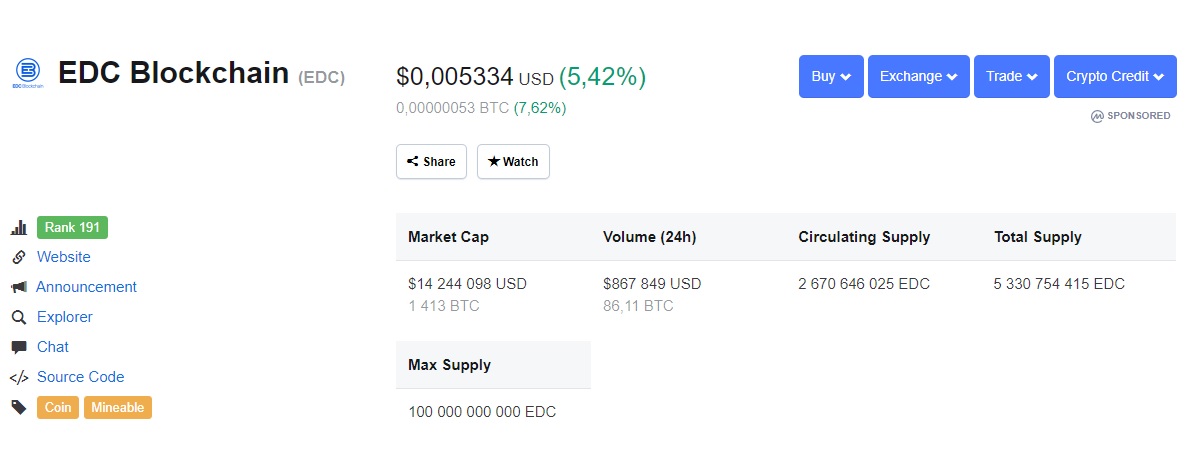Select the Mineable tag
1193x473 pixels.
point(118,407)
